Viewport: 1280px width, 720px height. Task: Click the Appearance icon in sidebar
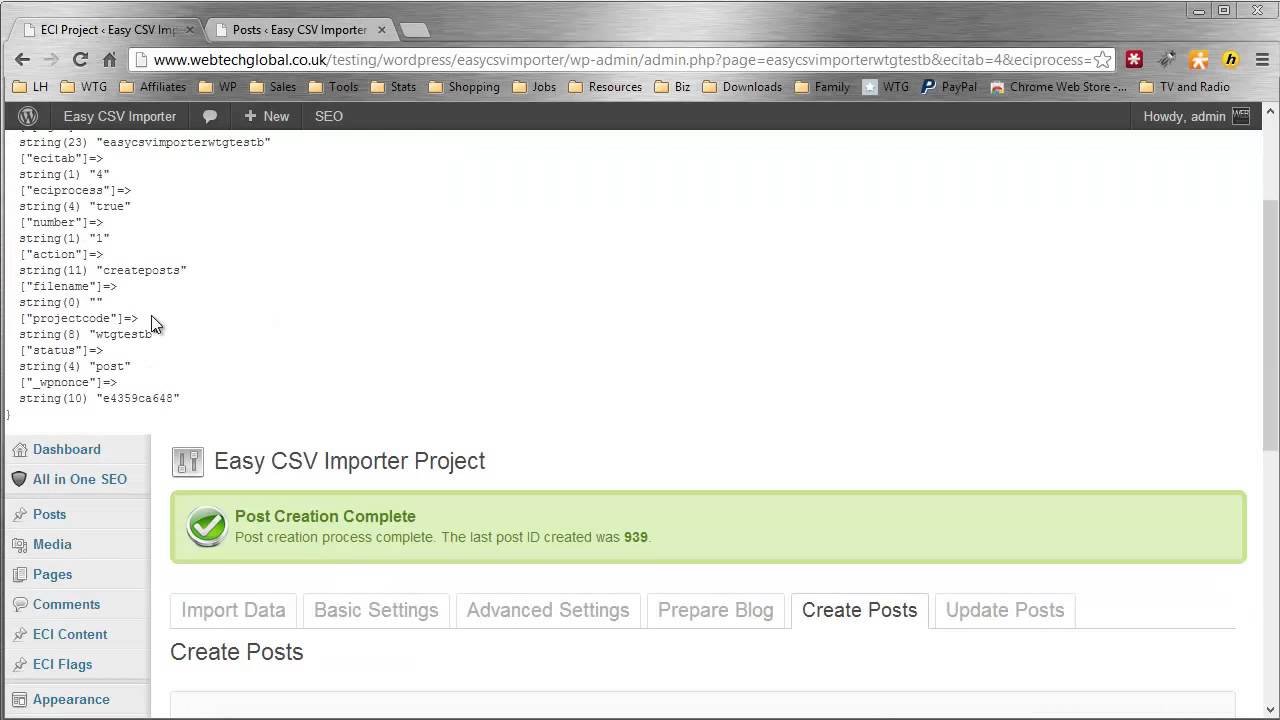point(20,699)
